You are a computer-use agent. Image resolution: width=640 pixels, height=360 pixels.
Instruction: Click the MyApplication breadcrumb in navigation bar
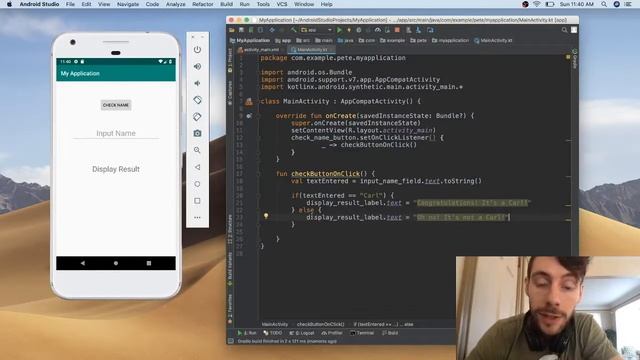(x=250, y=40)
